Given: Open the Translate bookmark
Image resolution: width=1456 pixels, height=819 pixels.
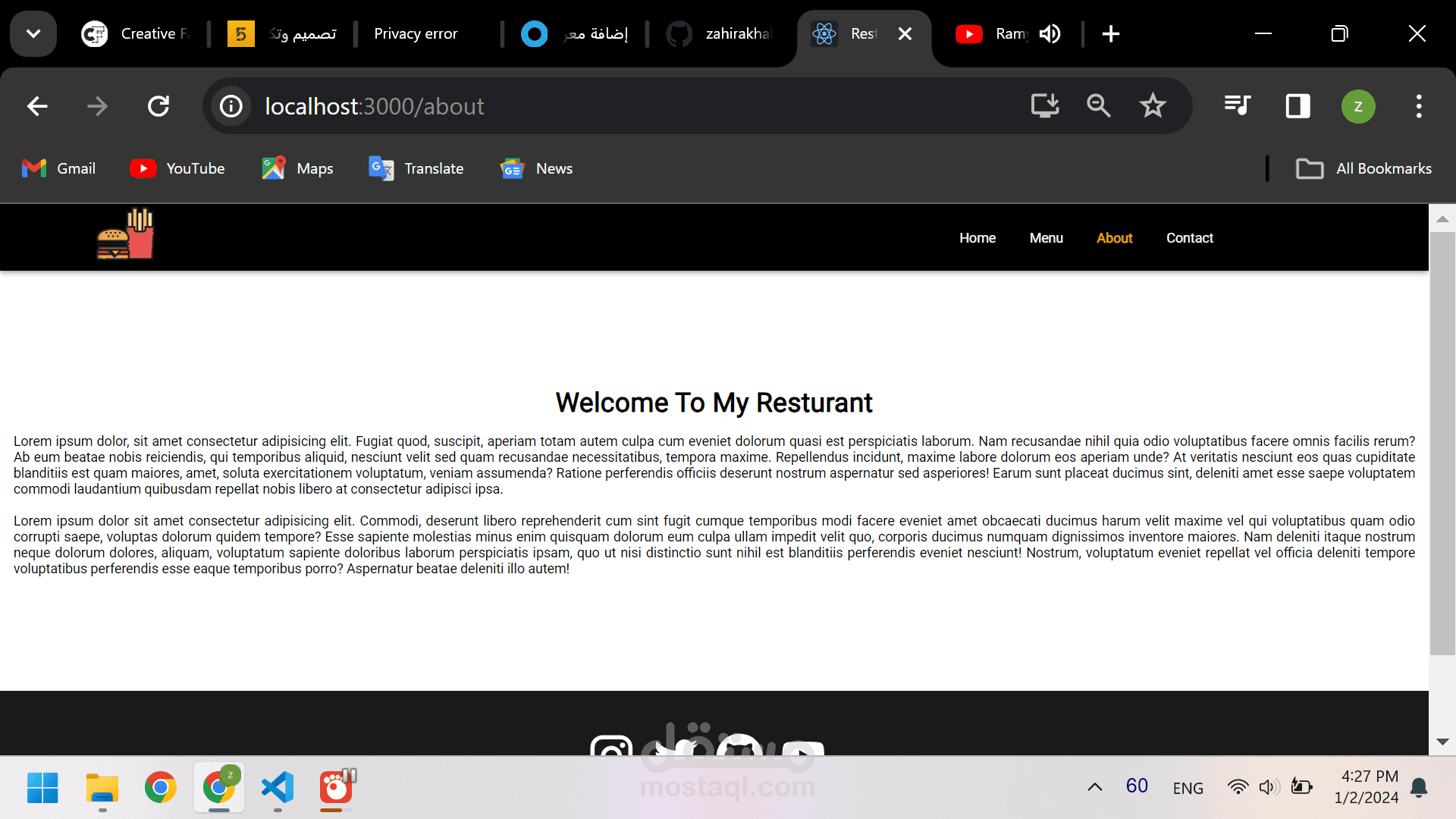Looking at the screenshot, I should [416, 168].
